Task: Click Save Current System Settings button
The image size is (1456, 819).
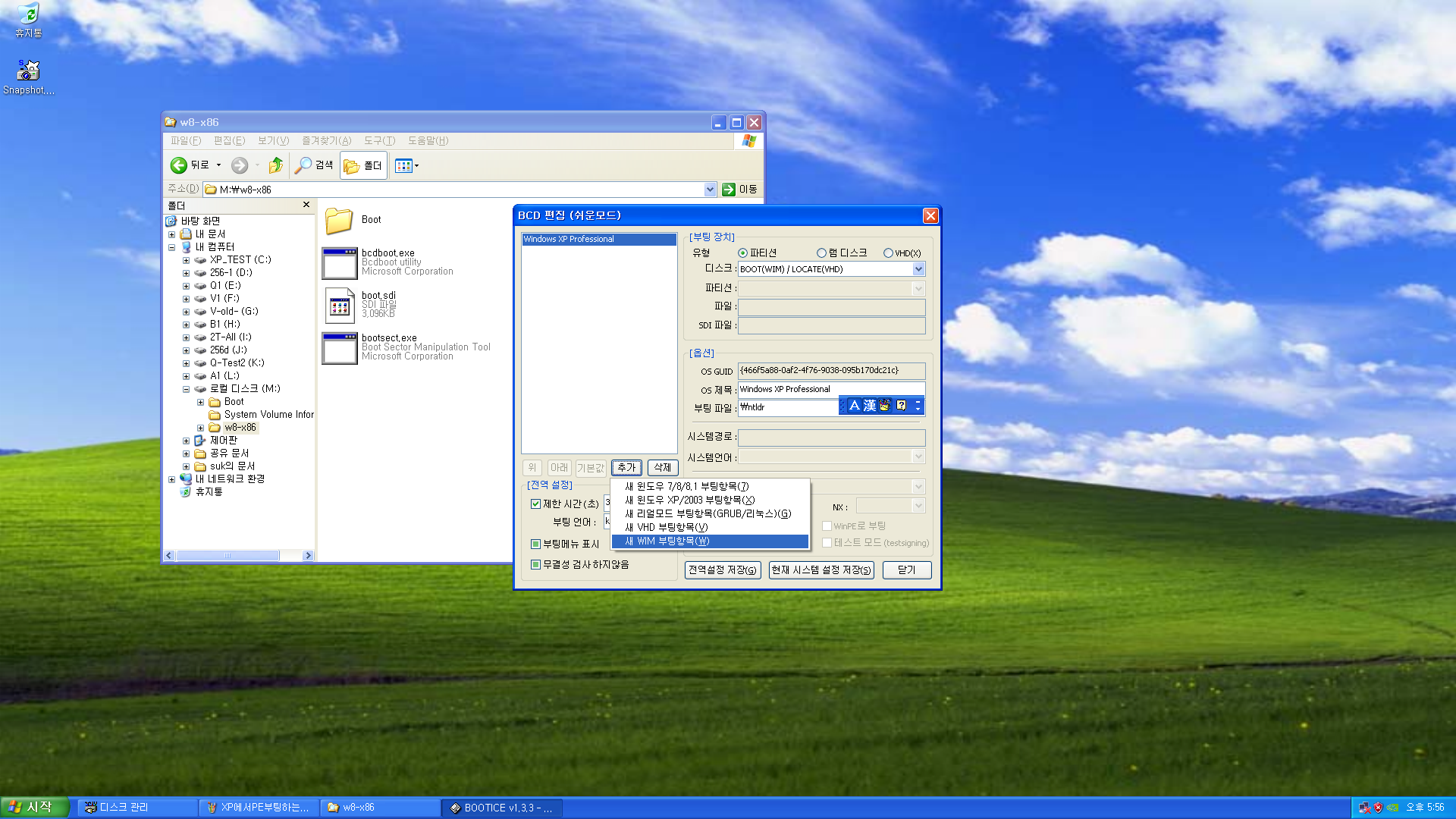Action: [821, 570]
